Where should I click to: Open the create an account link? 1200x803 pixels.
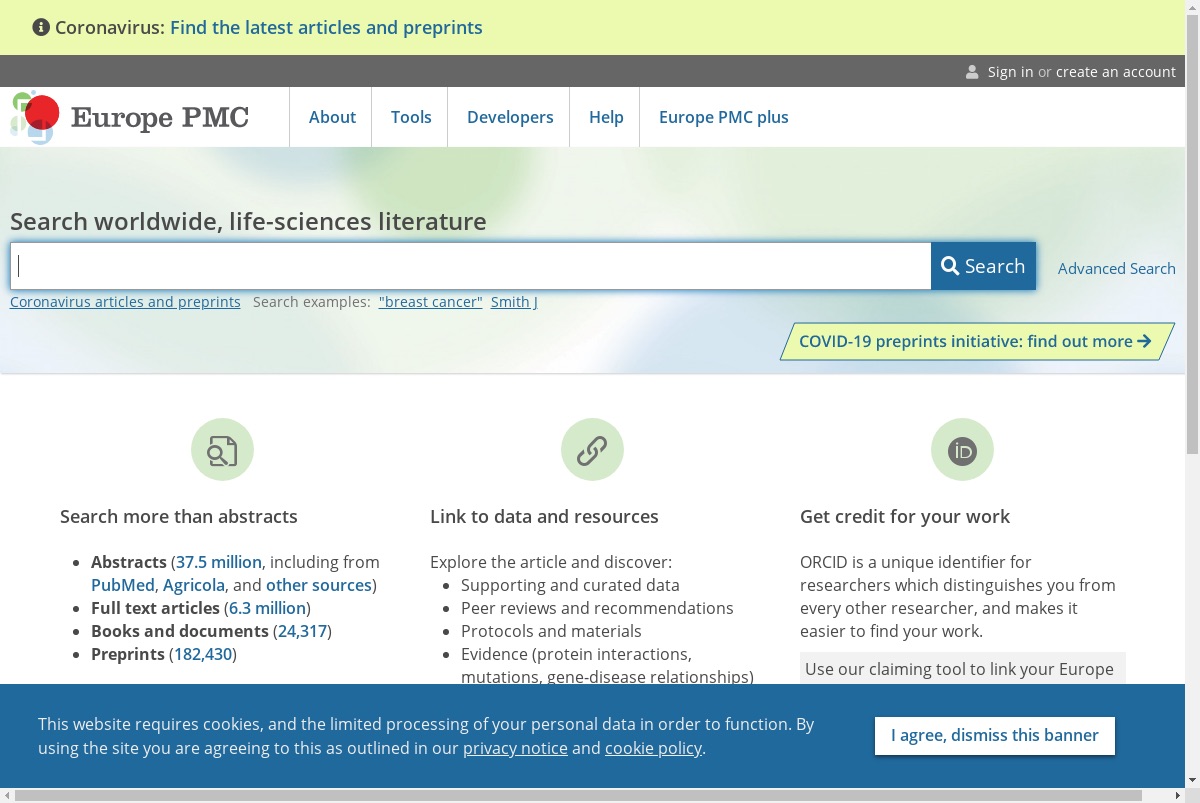click(1116, 72)
